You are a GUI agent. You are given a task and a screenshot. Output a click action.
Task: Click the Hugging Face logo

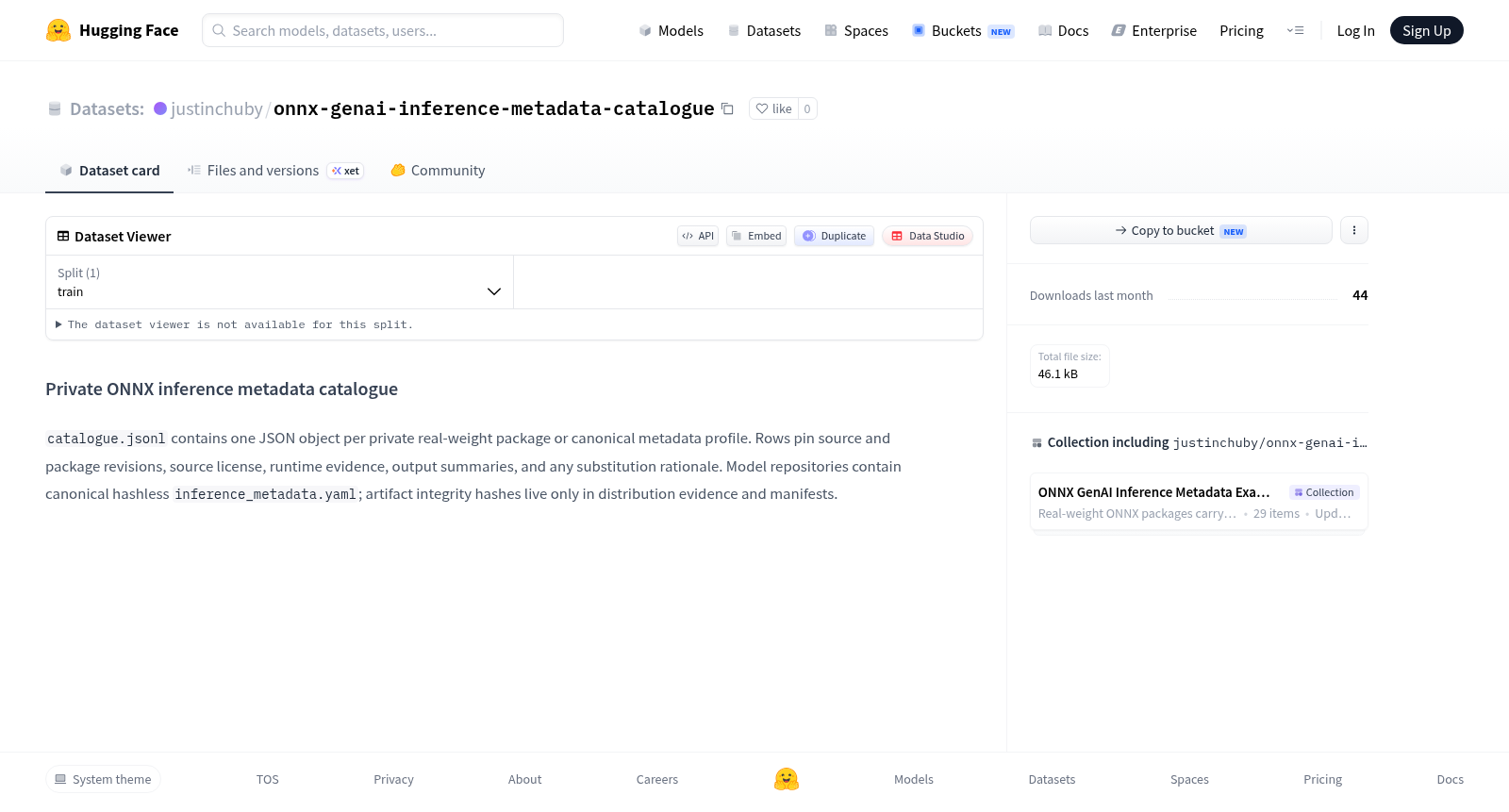coord(112,30)
